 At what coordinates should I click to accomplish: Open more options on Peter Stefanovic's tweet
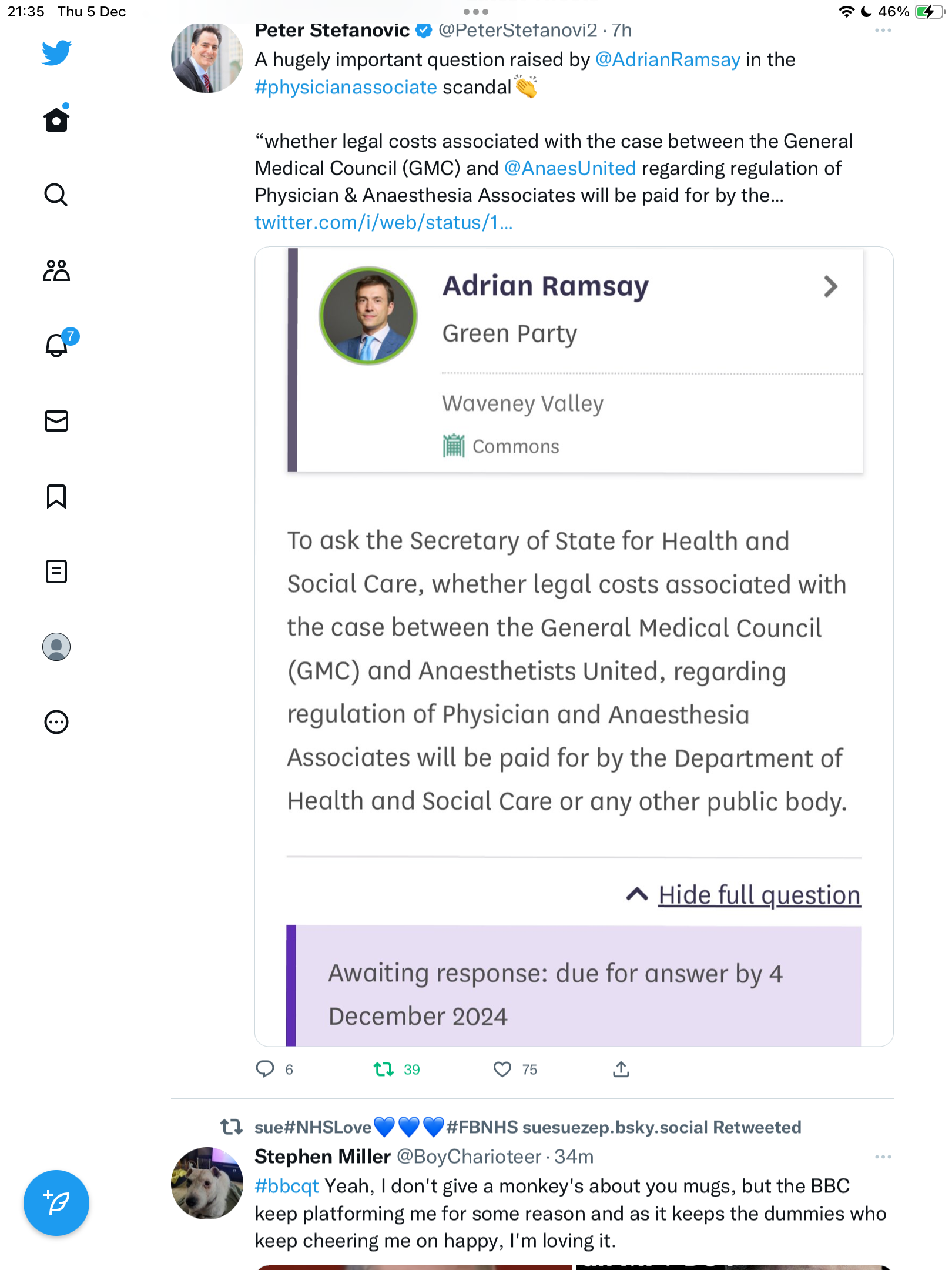tap(883, 31)
